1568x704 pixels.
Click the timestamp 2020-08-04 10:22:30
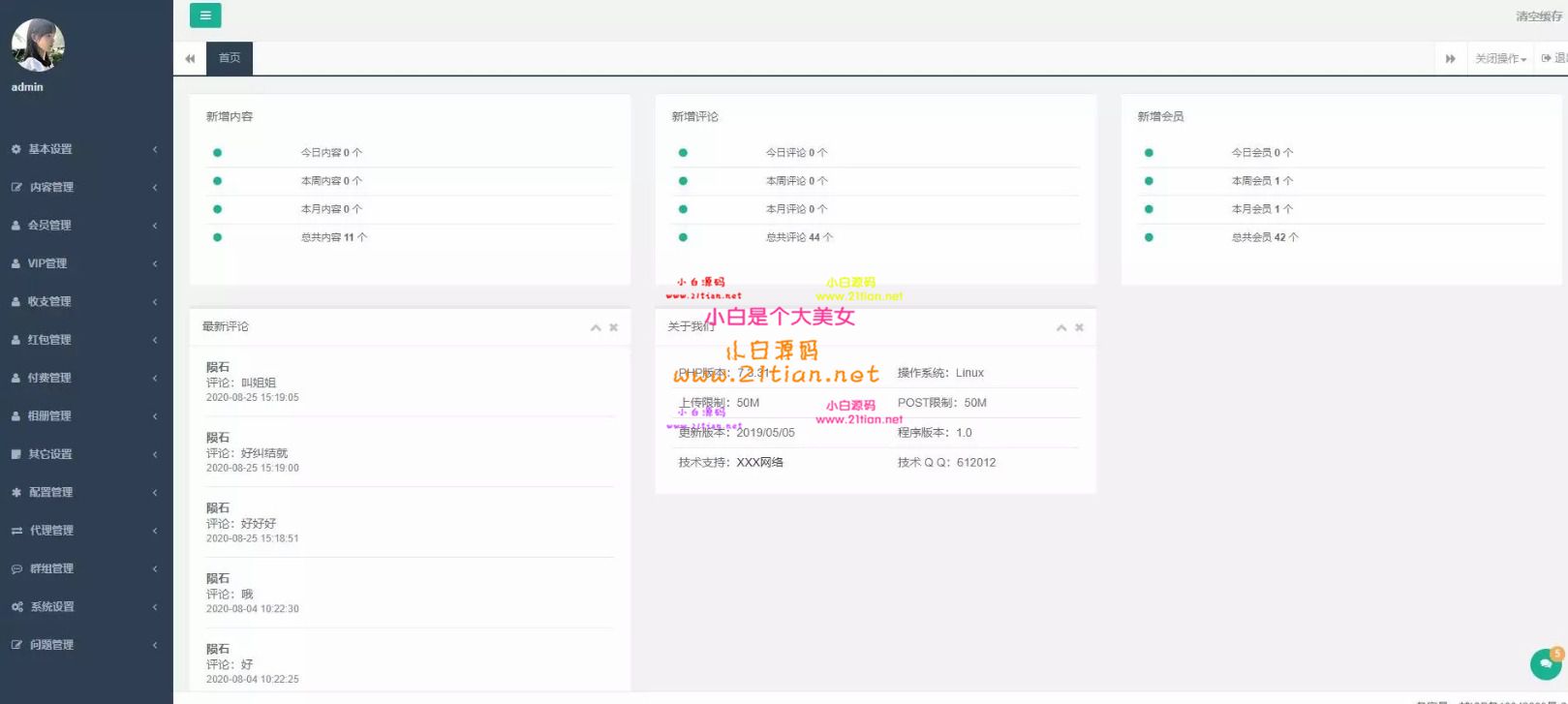[253, 609]
